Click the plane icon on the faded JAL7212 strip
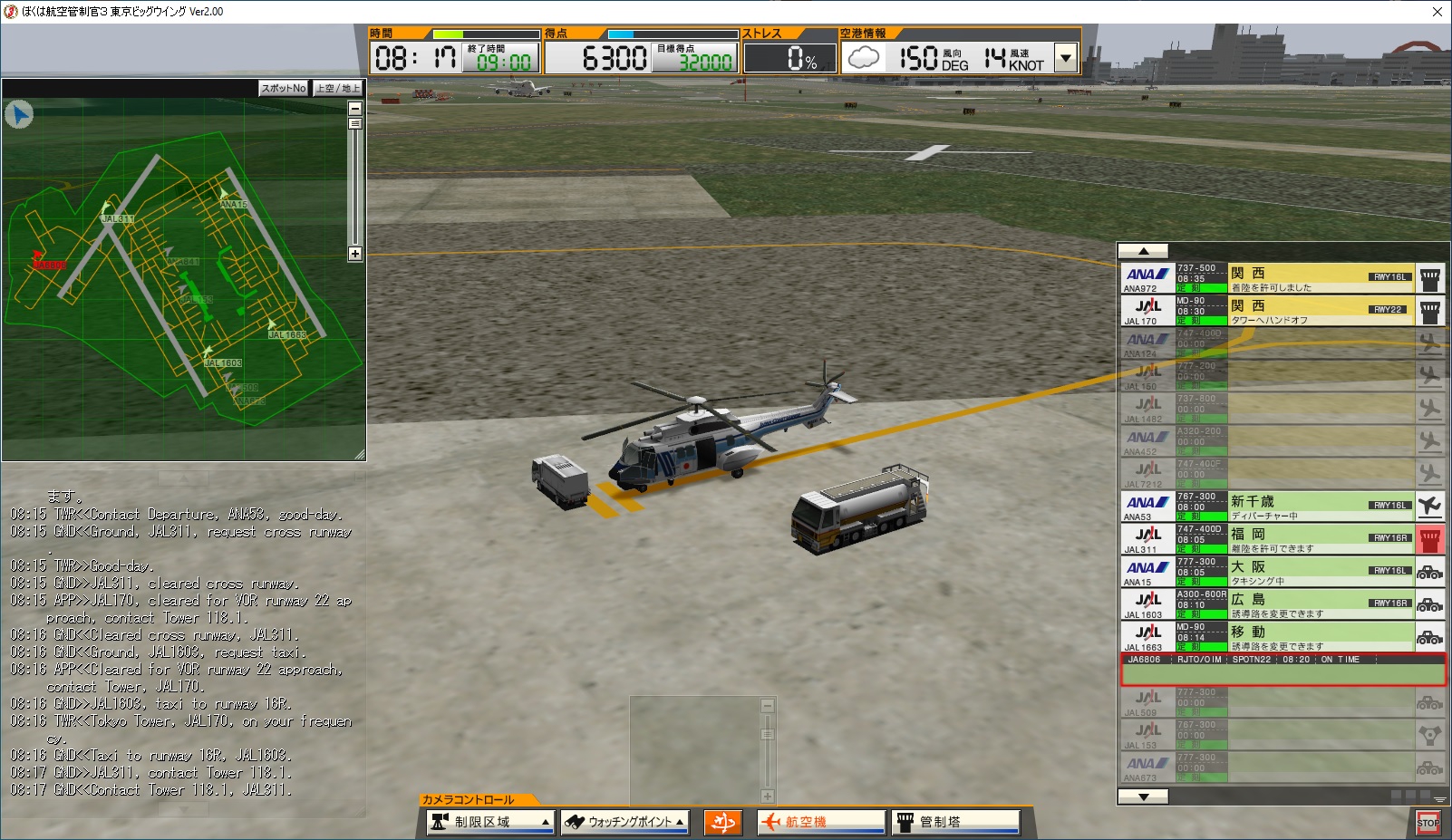 (1430, 474)
